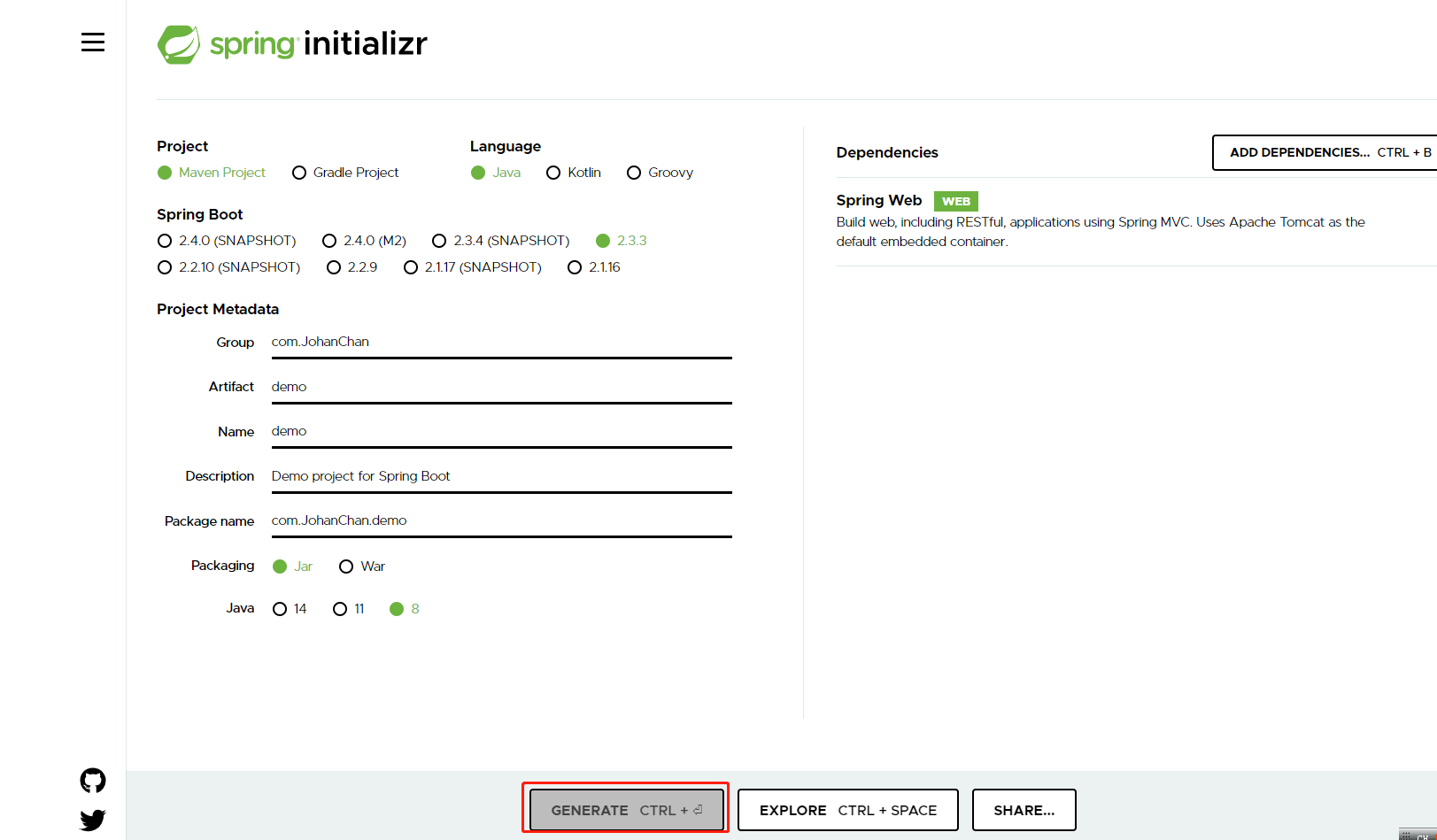1437x840 pixels.
Task: Click the Generate button
Action: point(627,810)
